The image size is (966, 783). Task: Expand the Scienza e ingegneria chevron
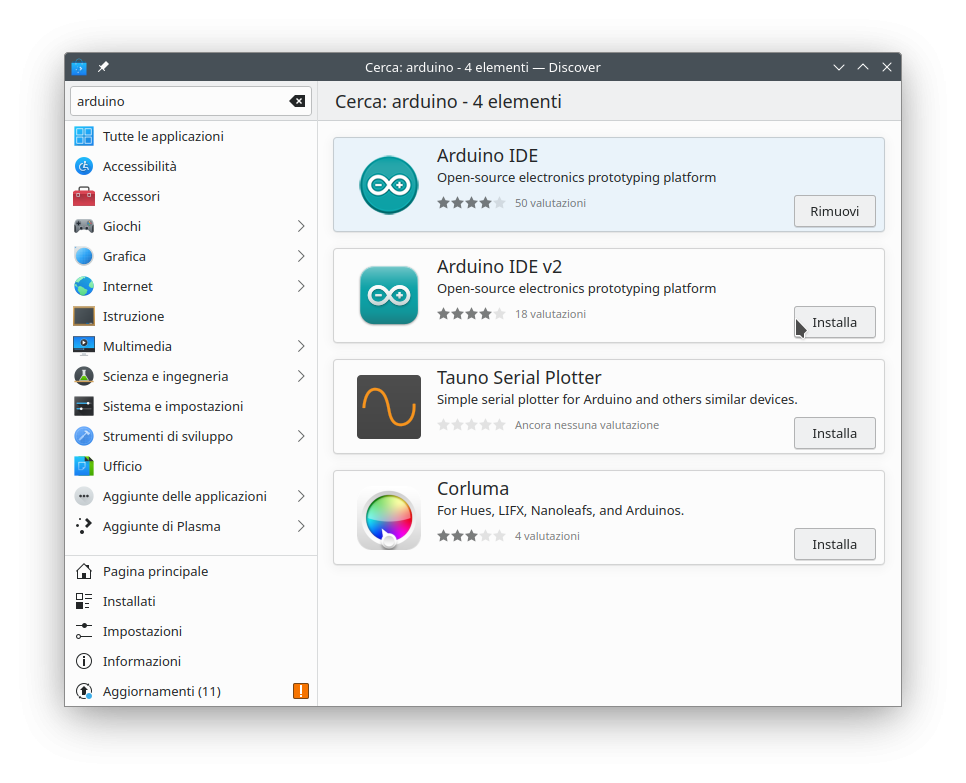[x=301, y=376]
